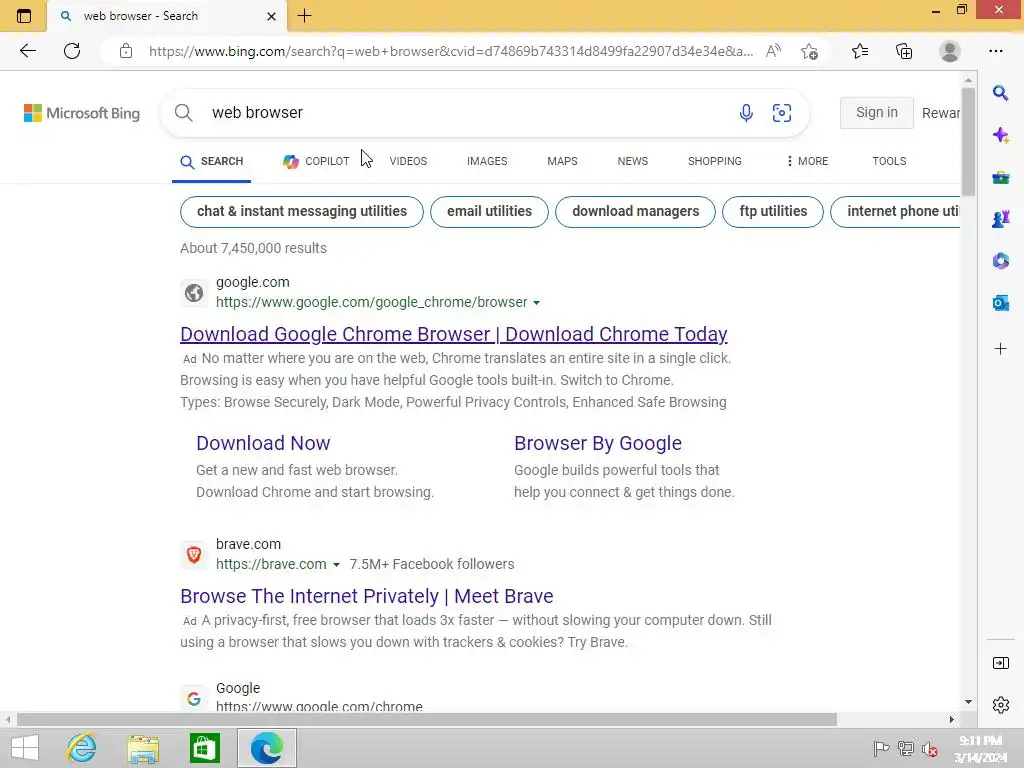The height and width of the screenshot is (768, 1024).
Task: Open the browser profile avatar
Action: pyautogui.click(x=950, y=51)
